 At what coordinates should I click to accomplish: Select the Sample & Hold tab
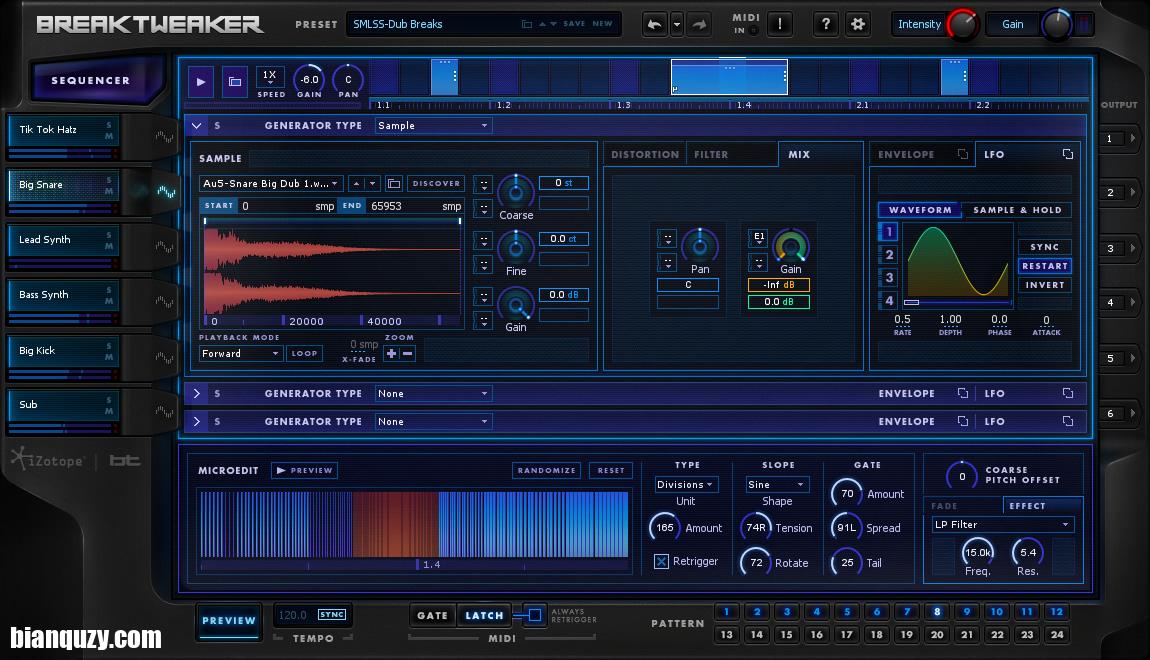1017,210
